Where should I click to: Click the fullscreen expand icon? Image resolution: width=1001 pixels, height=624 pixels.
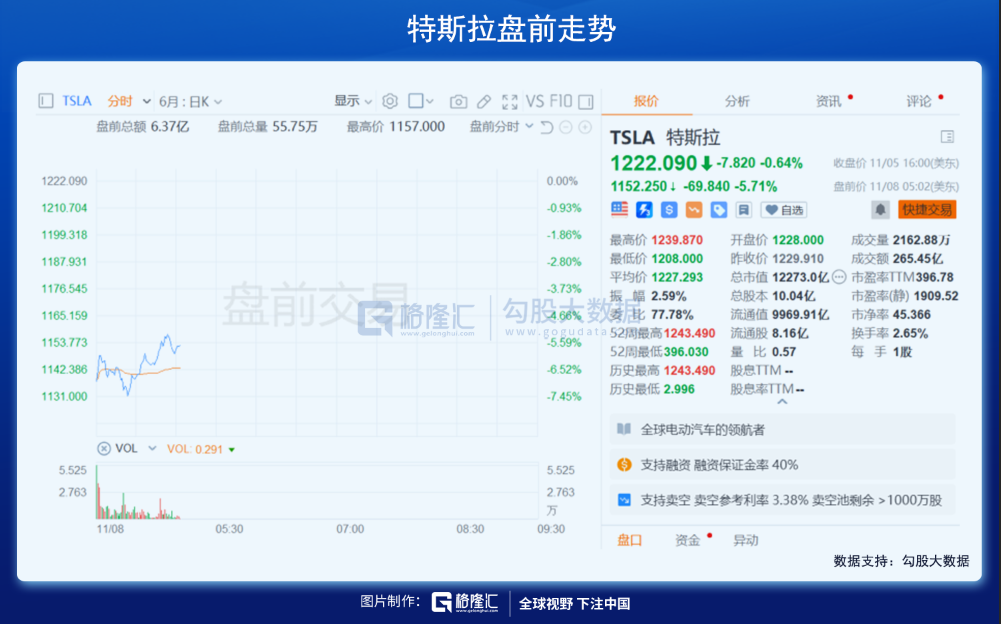[x=510, y=101]
